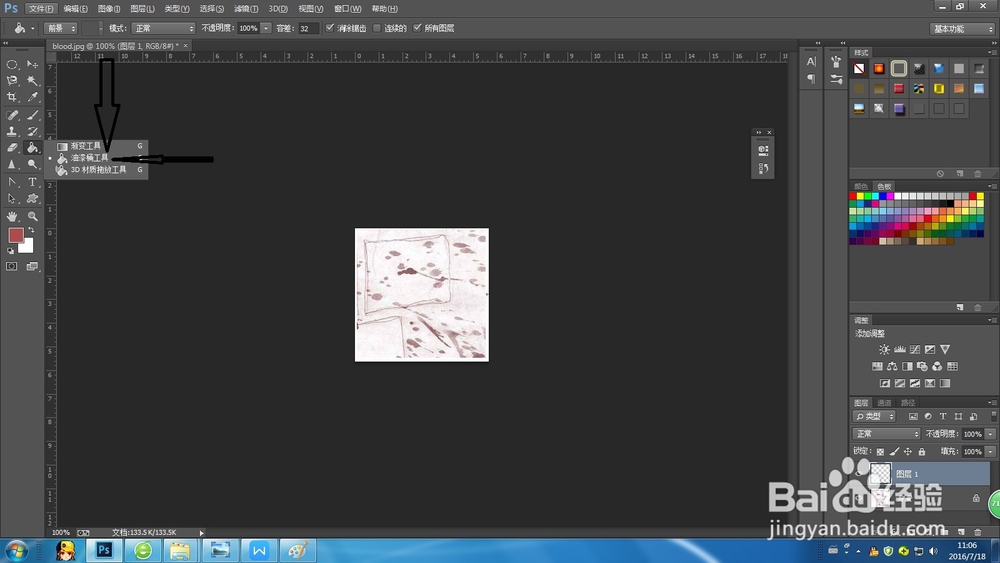Select the Pen tool
Image resolution: width=1000 pixels, height=563 pixels.
[12, 182]
